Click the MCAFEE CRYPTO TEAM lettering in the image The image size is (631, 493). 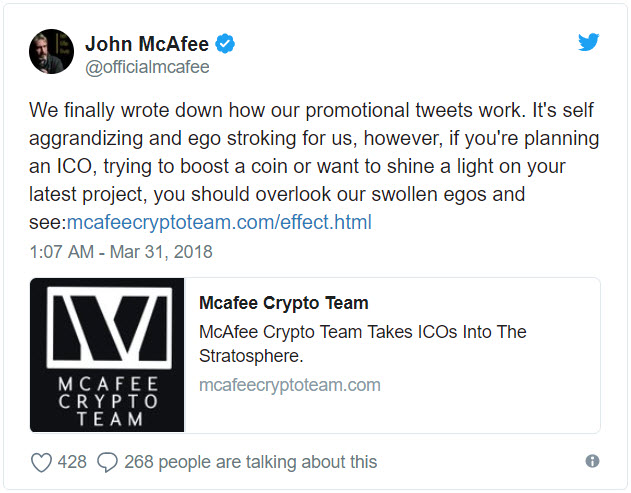point(107,402)
